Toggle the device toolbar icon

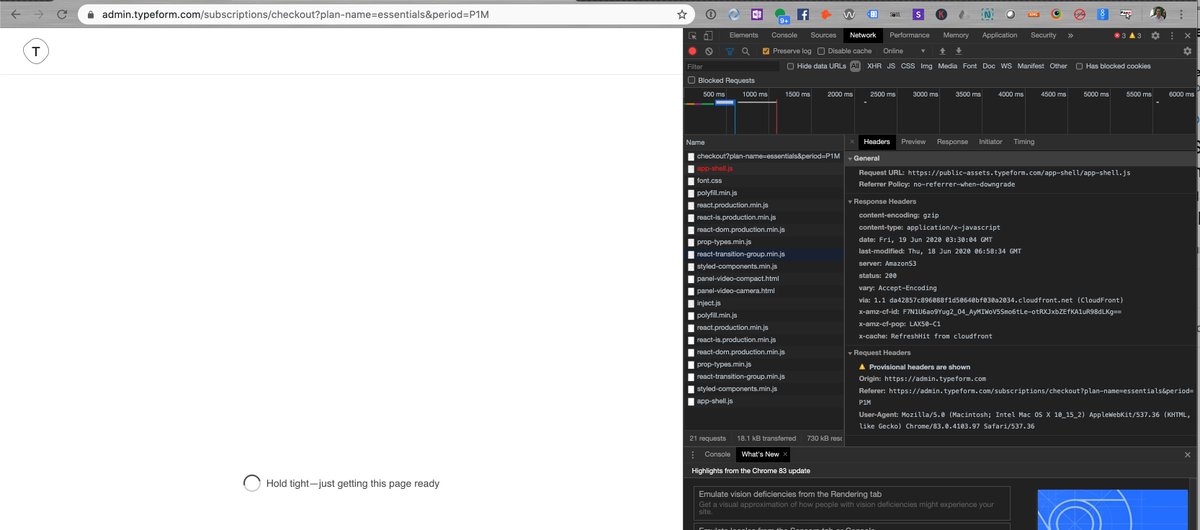(709, 35)
